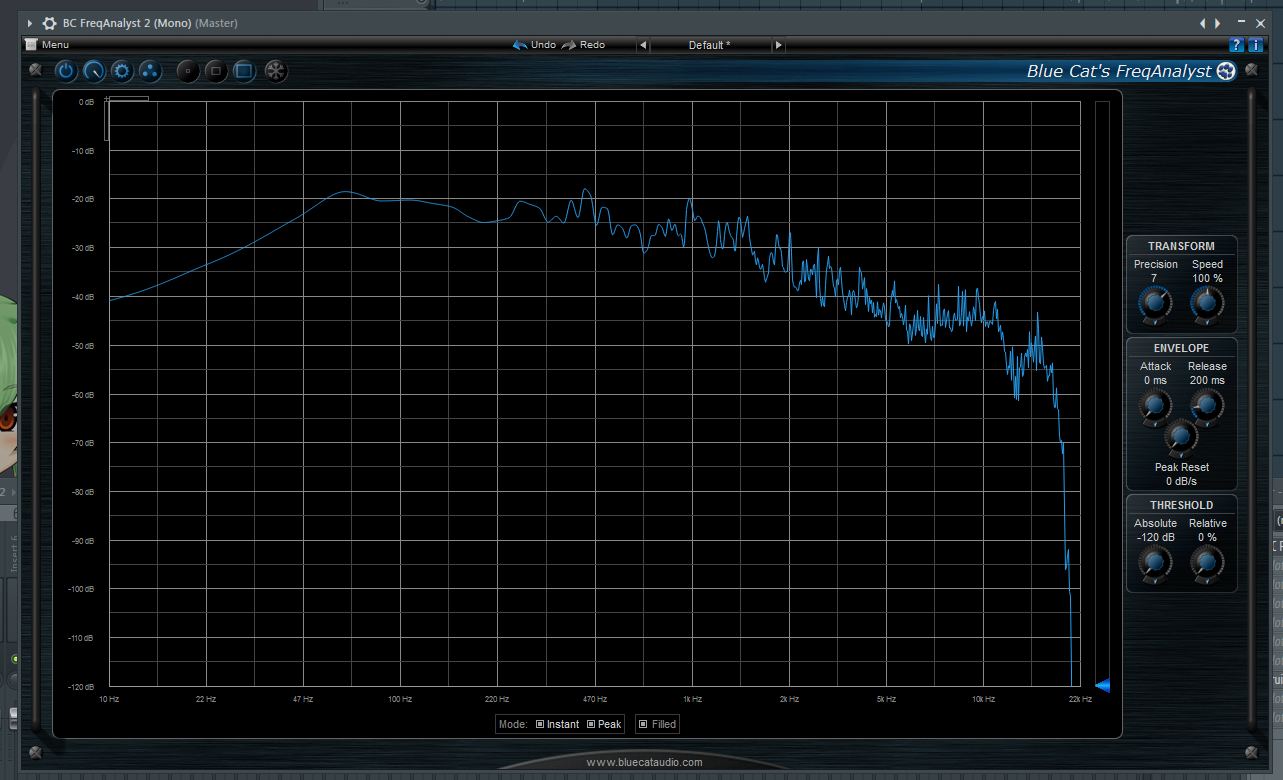
Task: Click the Attack knob
Action: click(x=1155, y=405)
